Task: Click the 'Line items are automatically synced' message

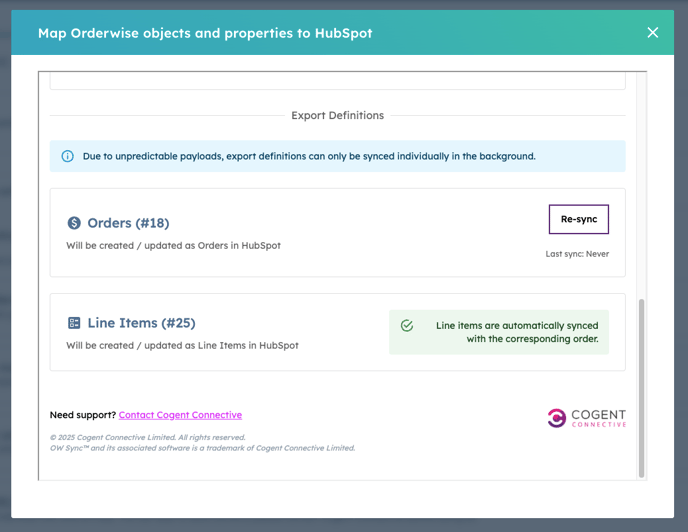Action: 517,332
